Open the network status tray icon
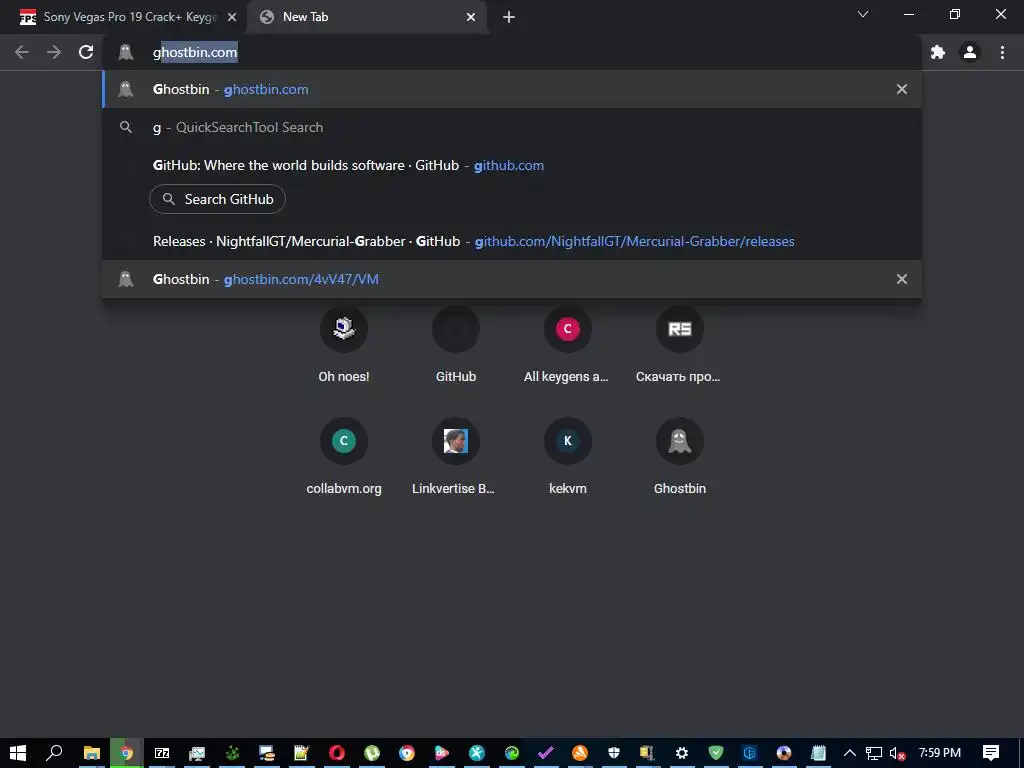This screenshot has width=1024, height=768. (874, 753)
